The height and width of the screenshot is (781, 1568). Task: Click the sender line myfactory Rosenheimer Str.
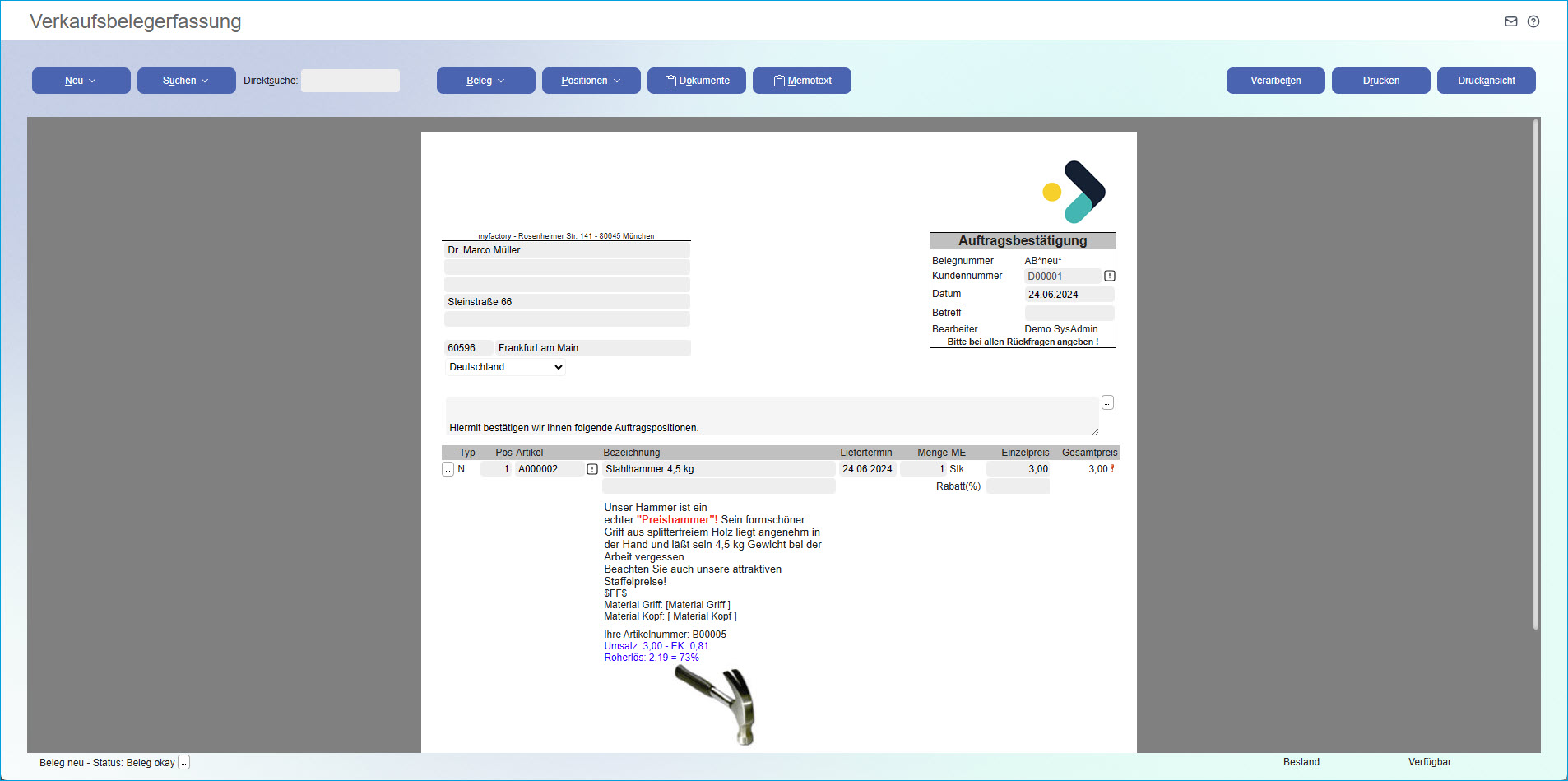coord(566,236)
